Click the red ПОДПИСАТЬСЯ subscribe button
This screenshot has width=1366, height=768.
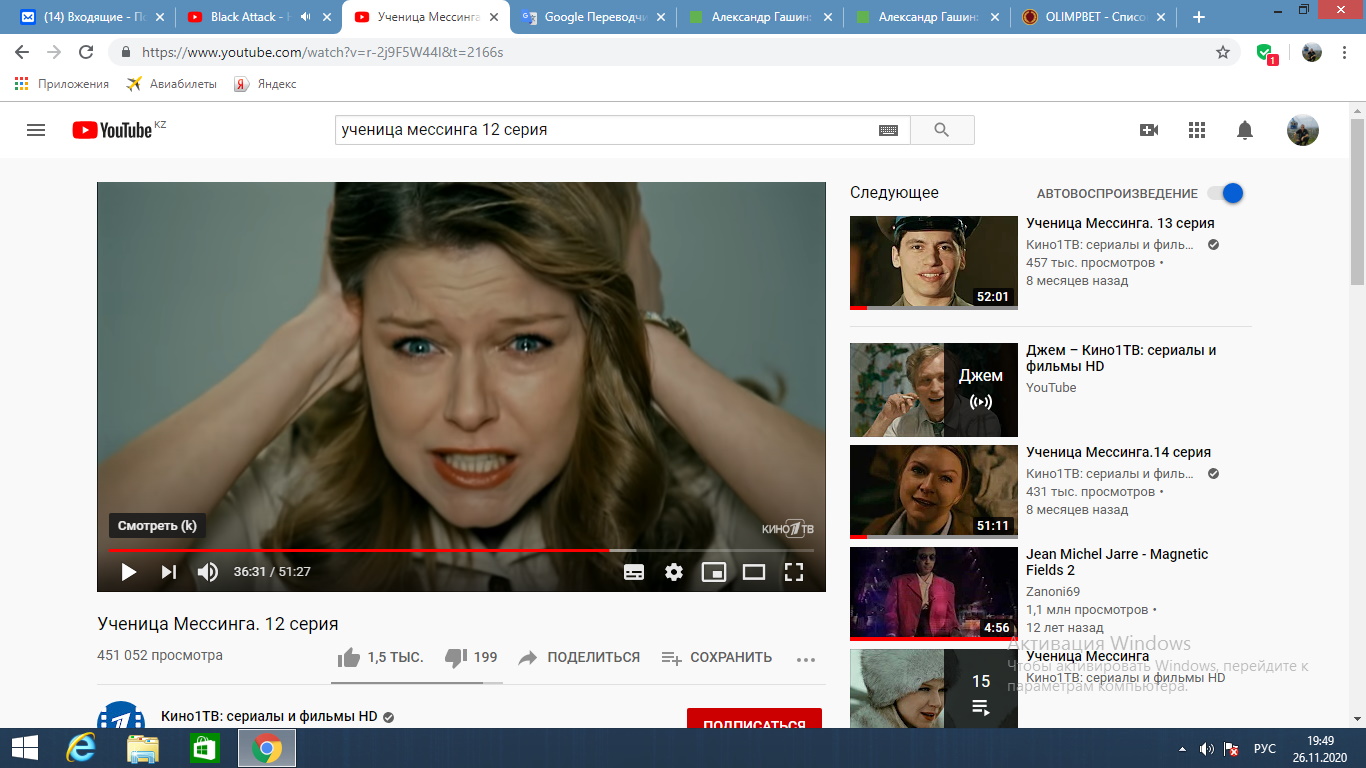point(754,720)
